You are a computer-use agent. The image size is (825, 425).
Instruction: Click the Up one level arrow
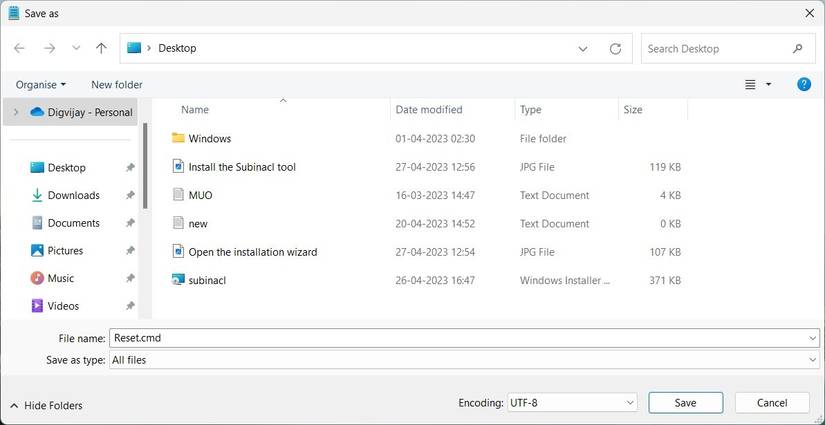(x=101, y=48)
